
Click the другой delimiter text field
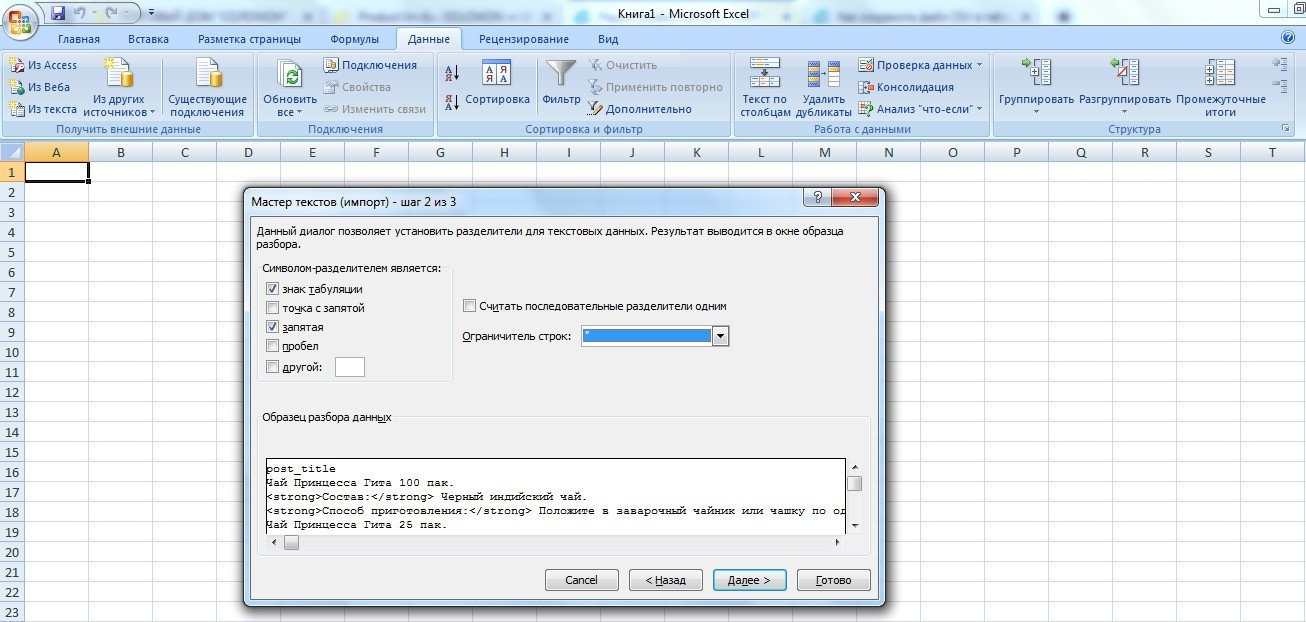coord(350,367)
